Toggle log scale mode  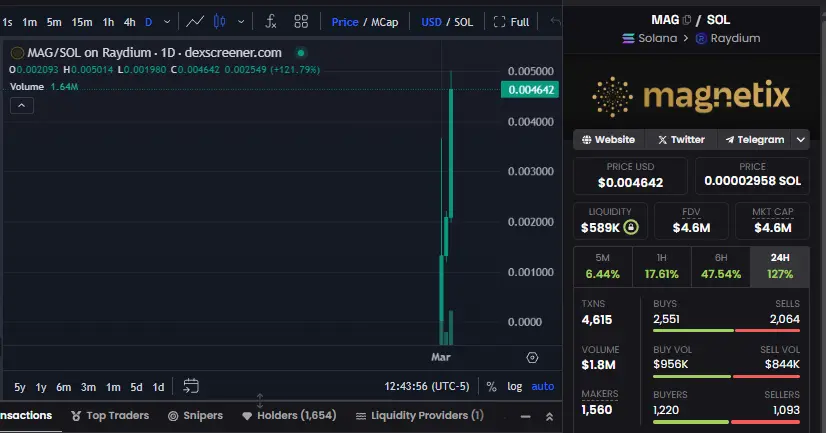(515, 387)
